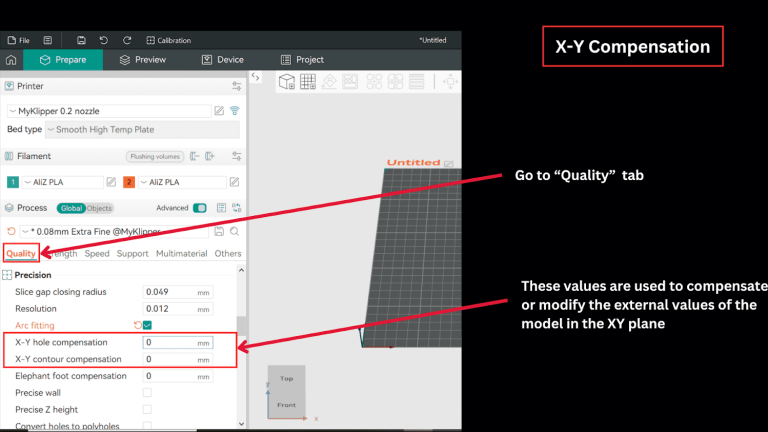
Task: Select the Speed tab
Action: (x=97, y=253)
